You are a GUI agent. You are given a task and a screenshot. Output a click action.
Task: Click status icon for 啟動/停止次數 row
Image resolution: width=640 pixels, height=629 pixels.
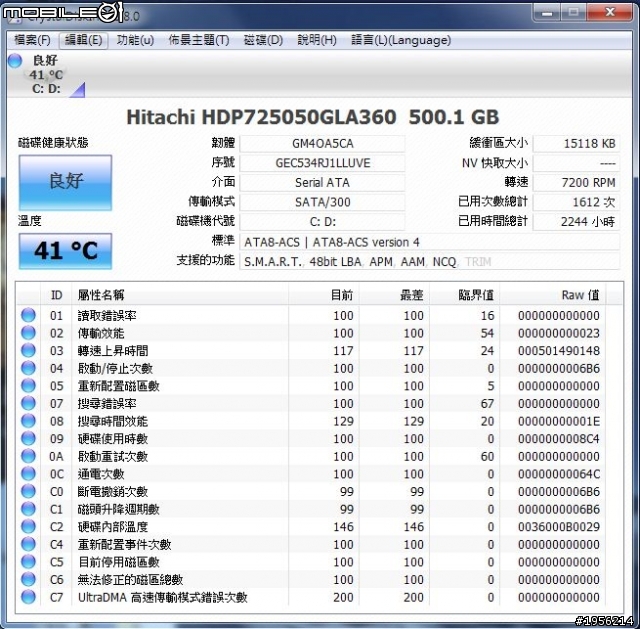click(x=28, y=368)
